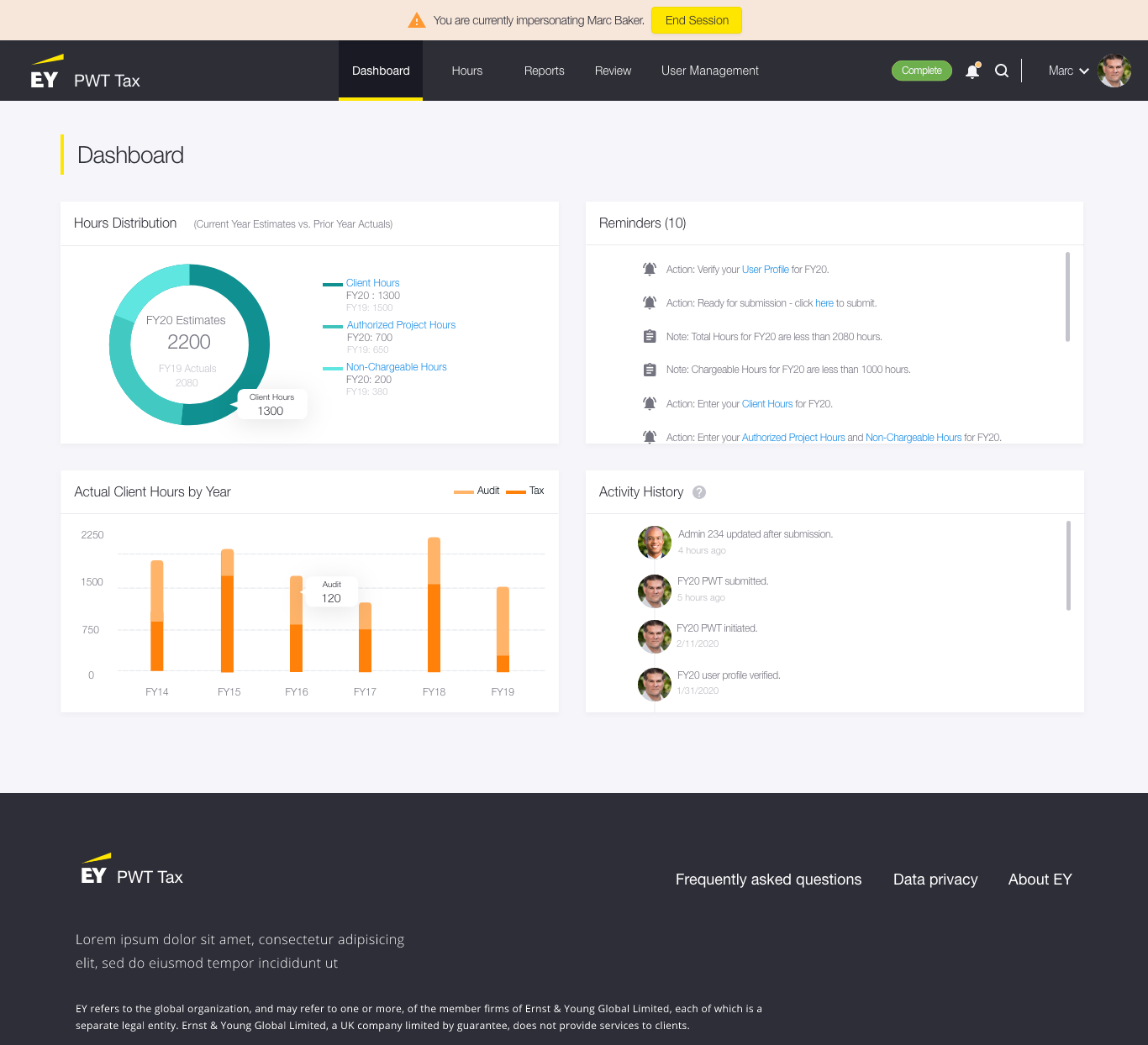Open the Reports tab
Image resolution: width=1148 pixels, height=1045 pixels.
tap(544, 71)
